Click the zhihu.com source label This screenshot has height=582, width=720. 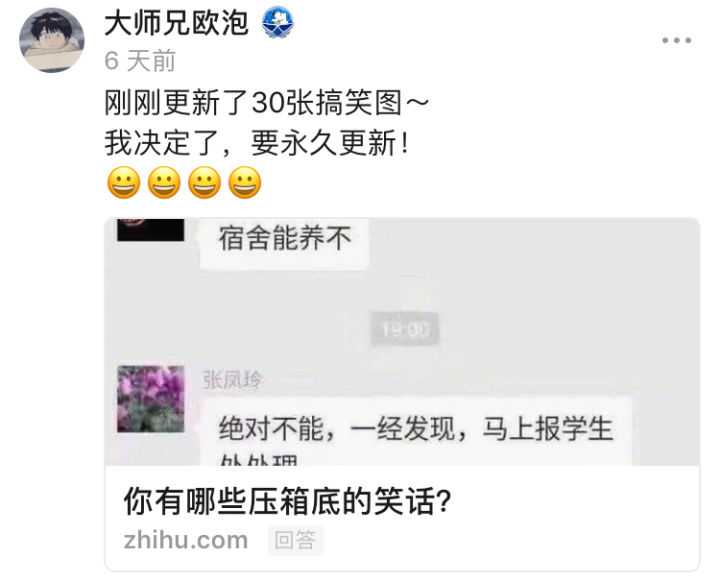186,540
